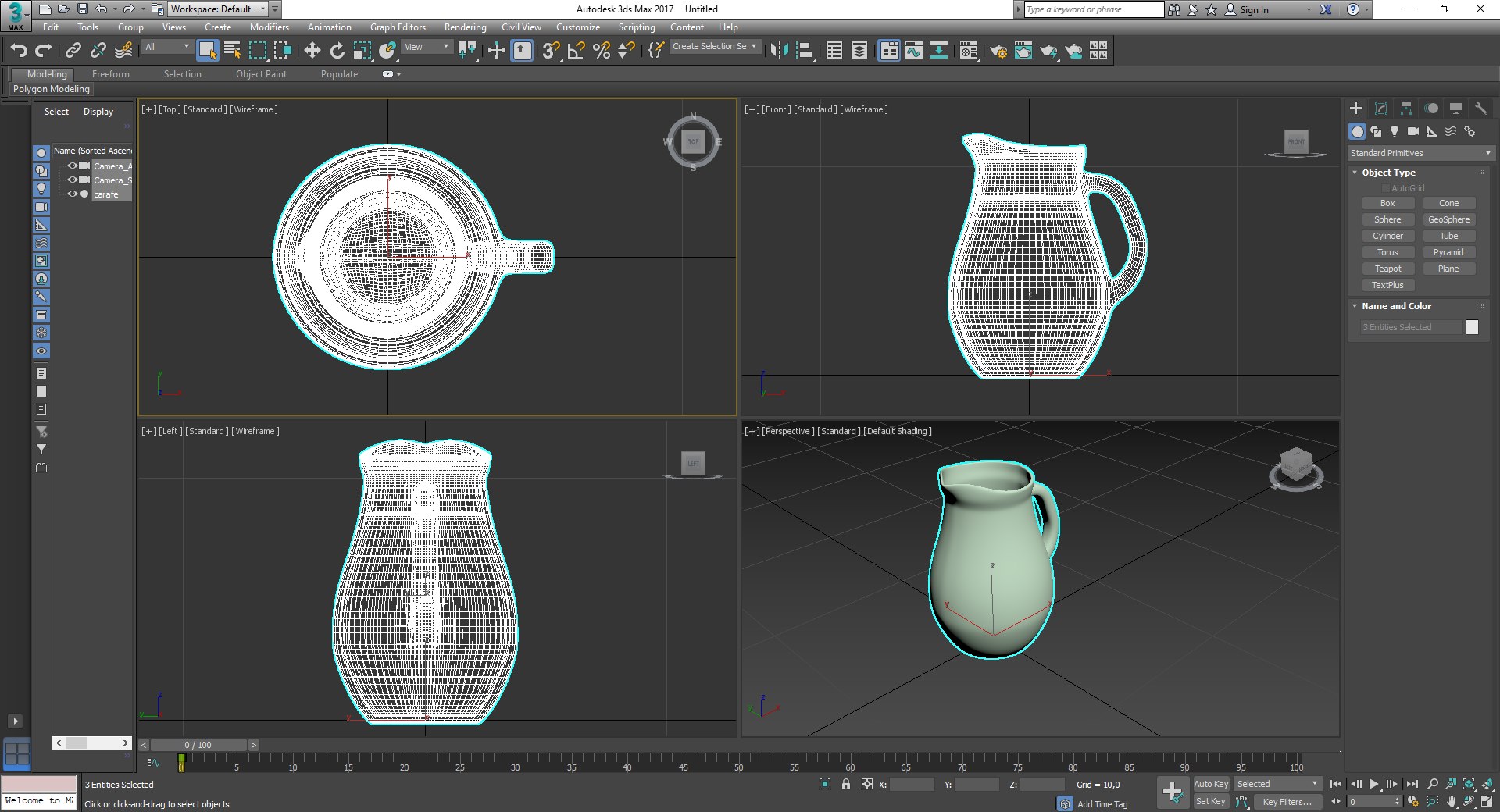Click the 0 / 100 time slider
The width and height of the screenshot is (1500, 812).
click(x=198, y=745)
